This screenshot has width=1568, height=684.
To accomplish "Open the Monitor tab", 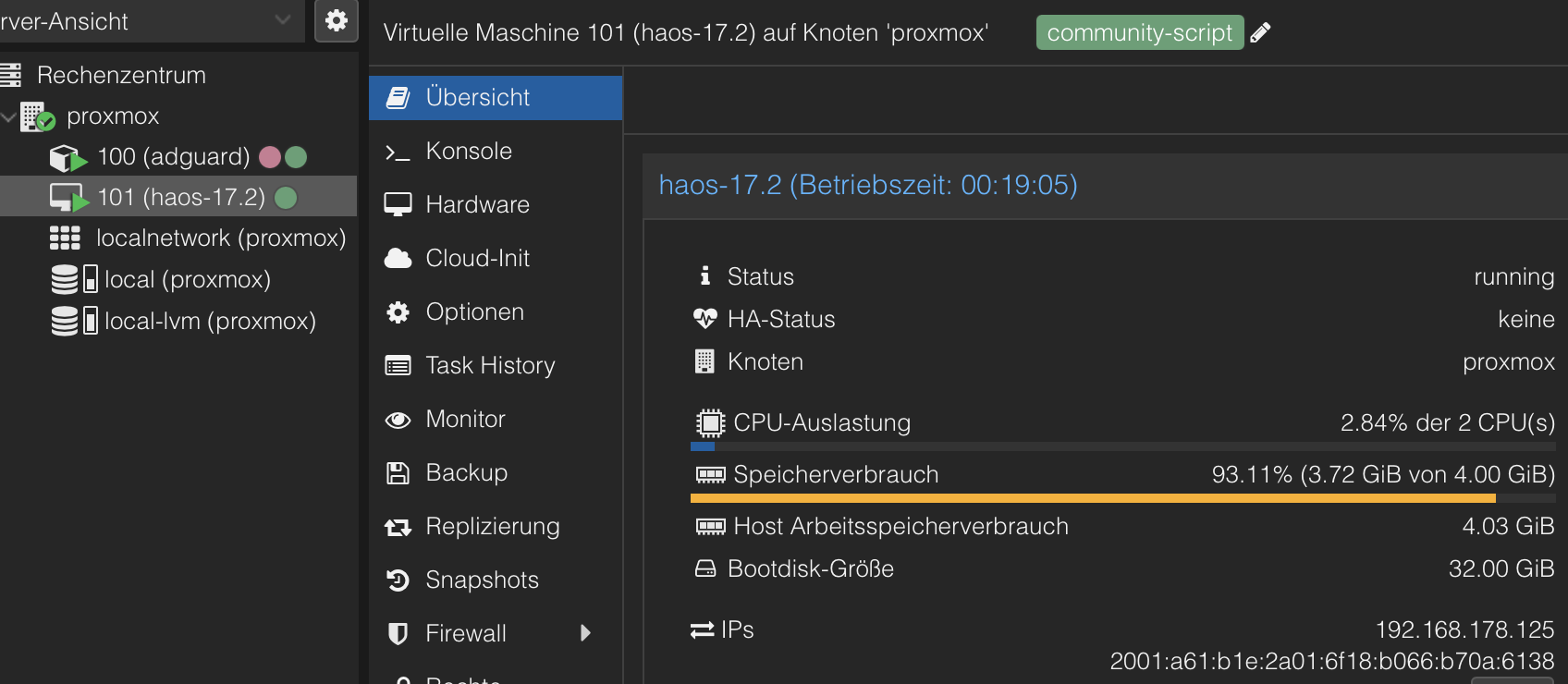I will [496, 419].
